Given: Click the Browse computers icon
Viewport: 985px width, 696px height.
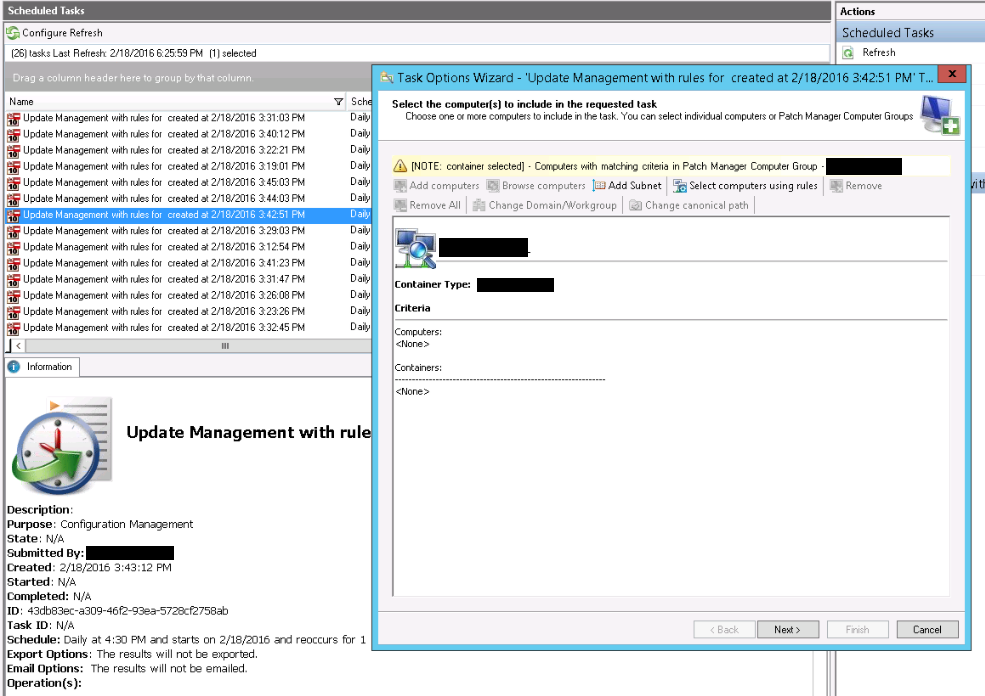Looking at the screenshot, I should (x=493, y=186).
